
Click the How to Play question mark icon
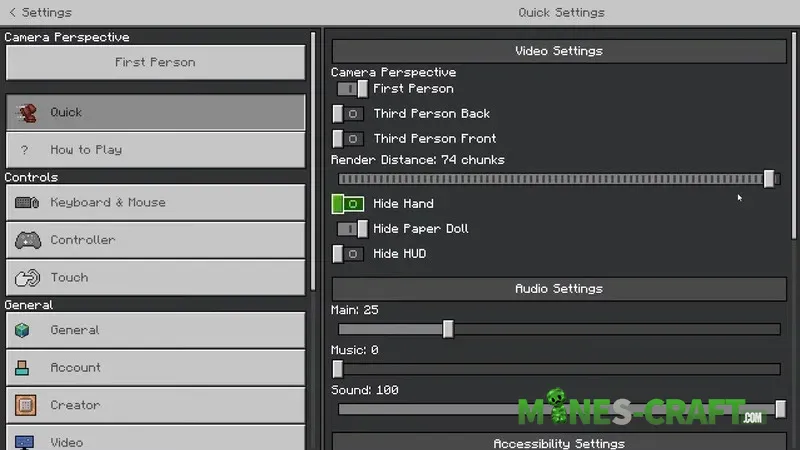pyautogui.click(x=25, y=150)
